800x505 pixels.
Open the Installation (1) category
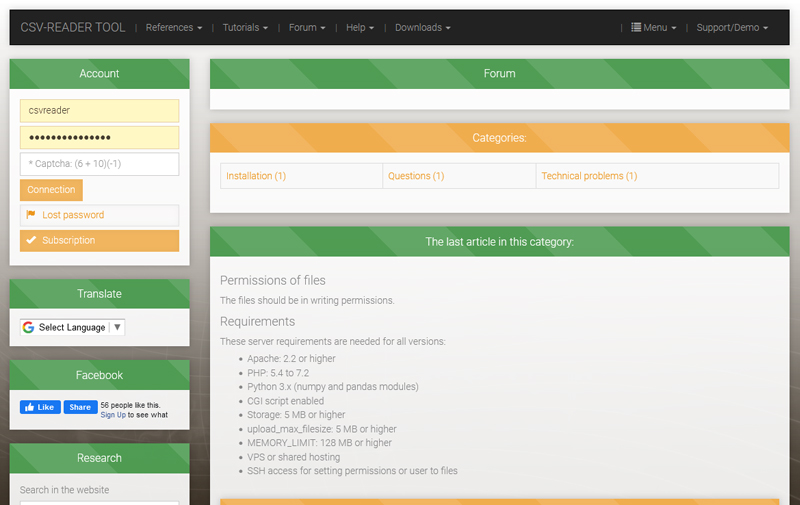pyautogui.click(x=256, y=176)
